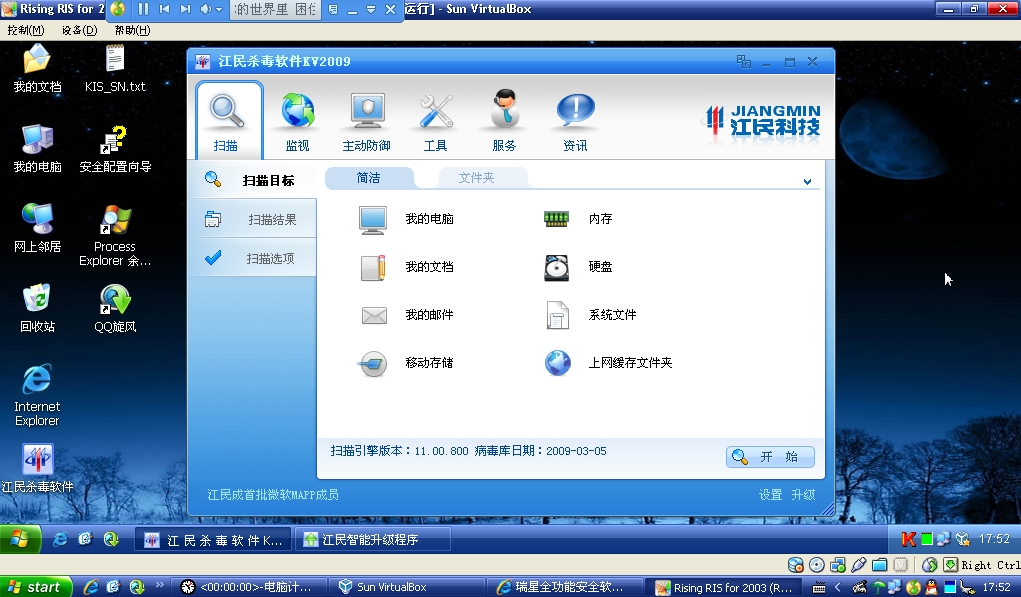
Task: Pause music in the player toolbar
Action: tap(144, 9)
